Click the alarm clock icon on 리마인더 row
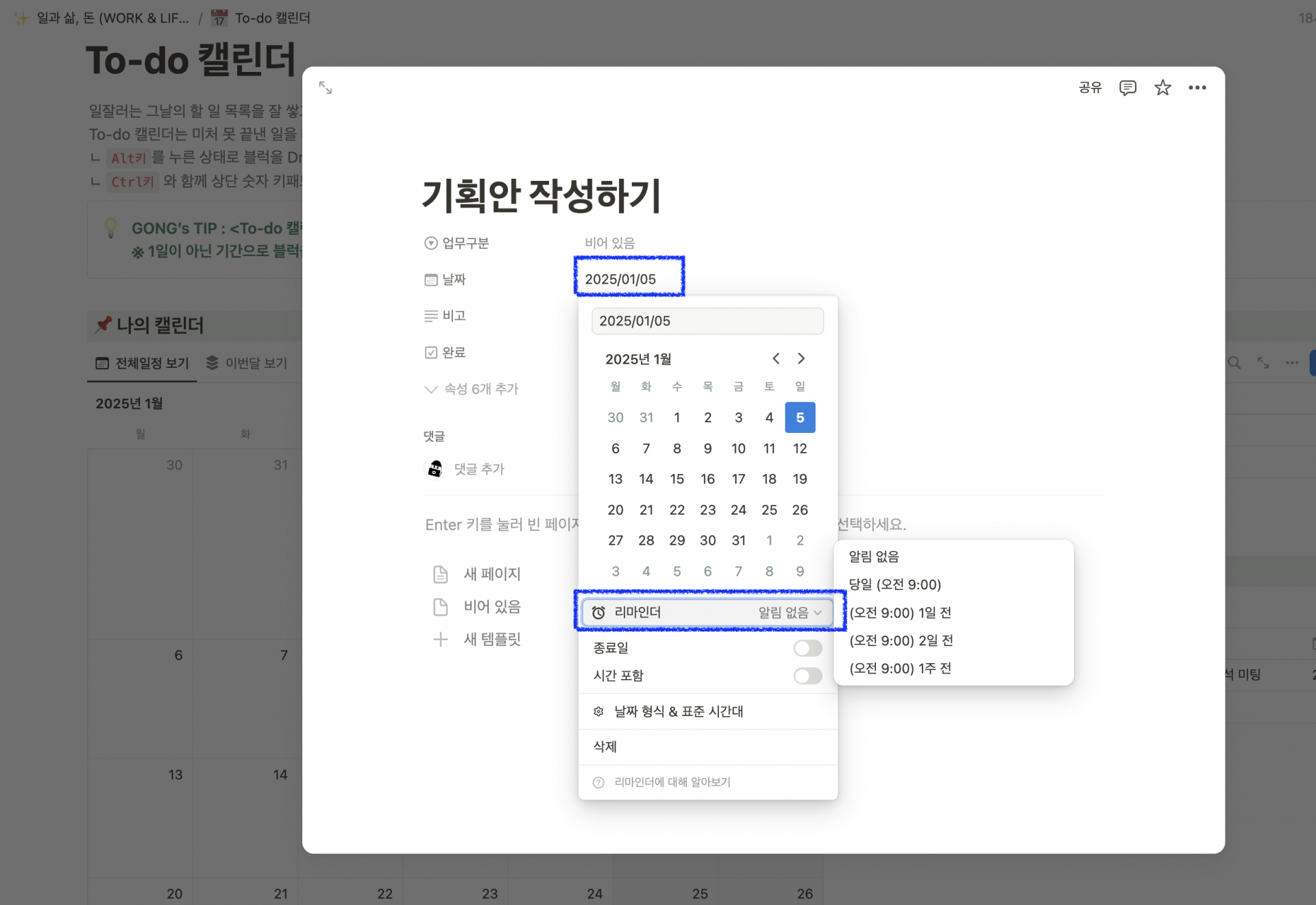 click(x=598, y=612)
